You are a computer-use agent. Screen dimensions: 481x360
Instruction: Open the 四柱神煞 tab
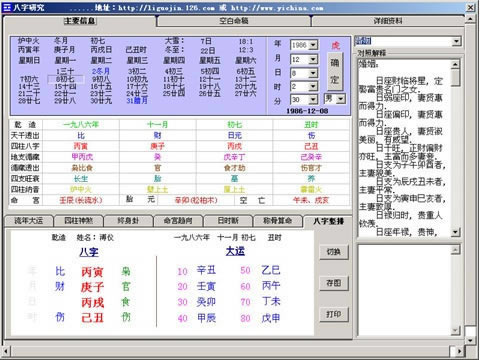point(79,221)
